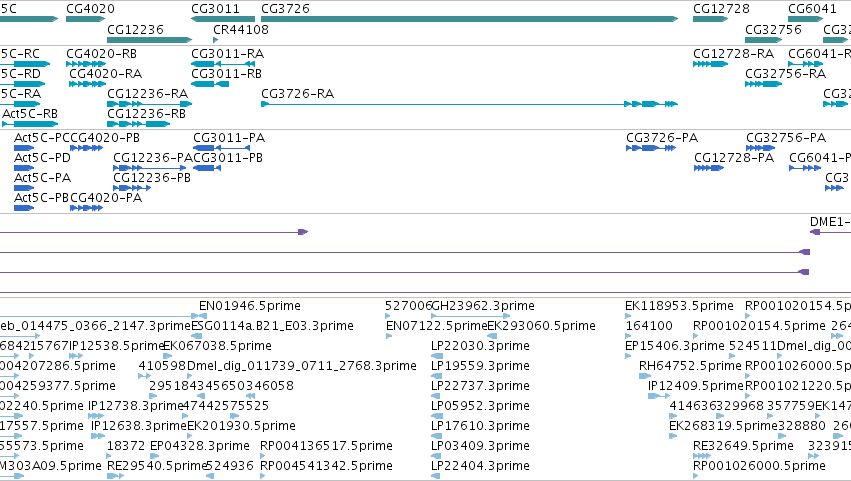Select EST EP04328.3prime
Image resolution: width=851 pixels, height=481 pixels.
(x=200, y=446)
